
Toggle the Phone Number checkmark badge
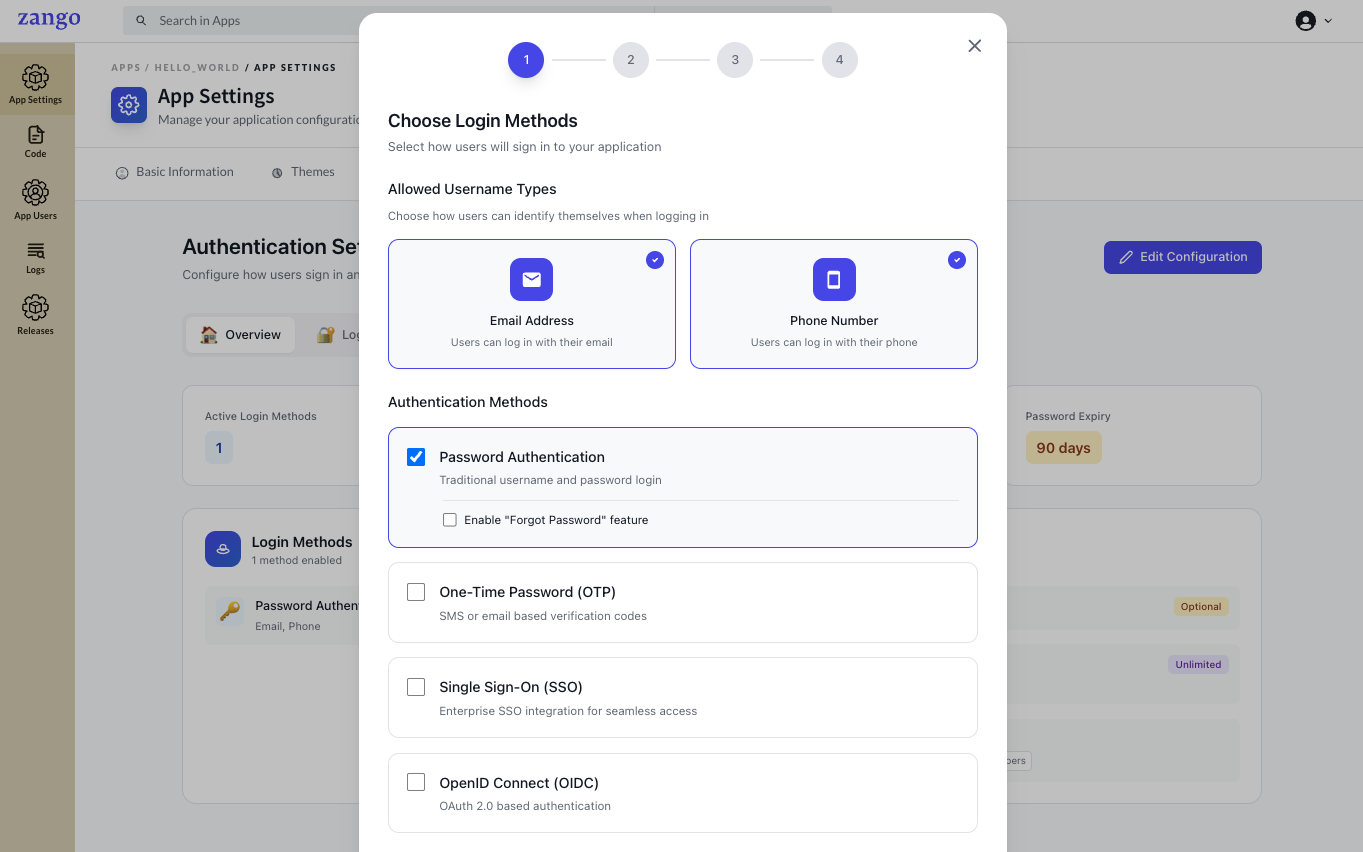click(x=957, y=260)
